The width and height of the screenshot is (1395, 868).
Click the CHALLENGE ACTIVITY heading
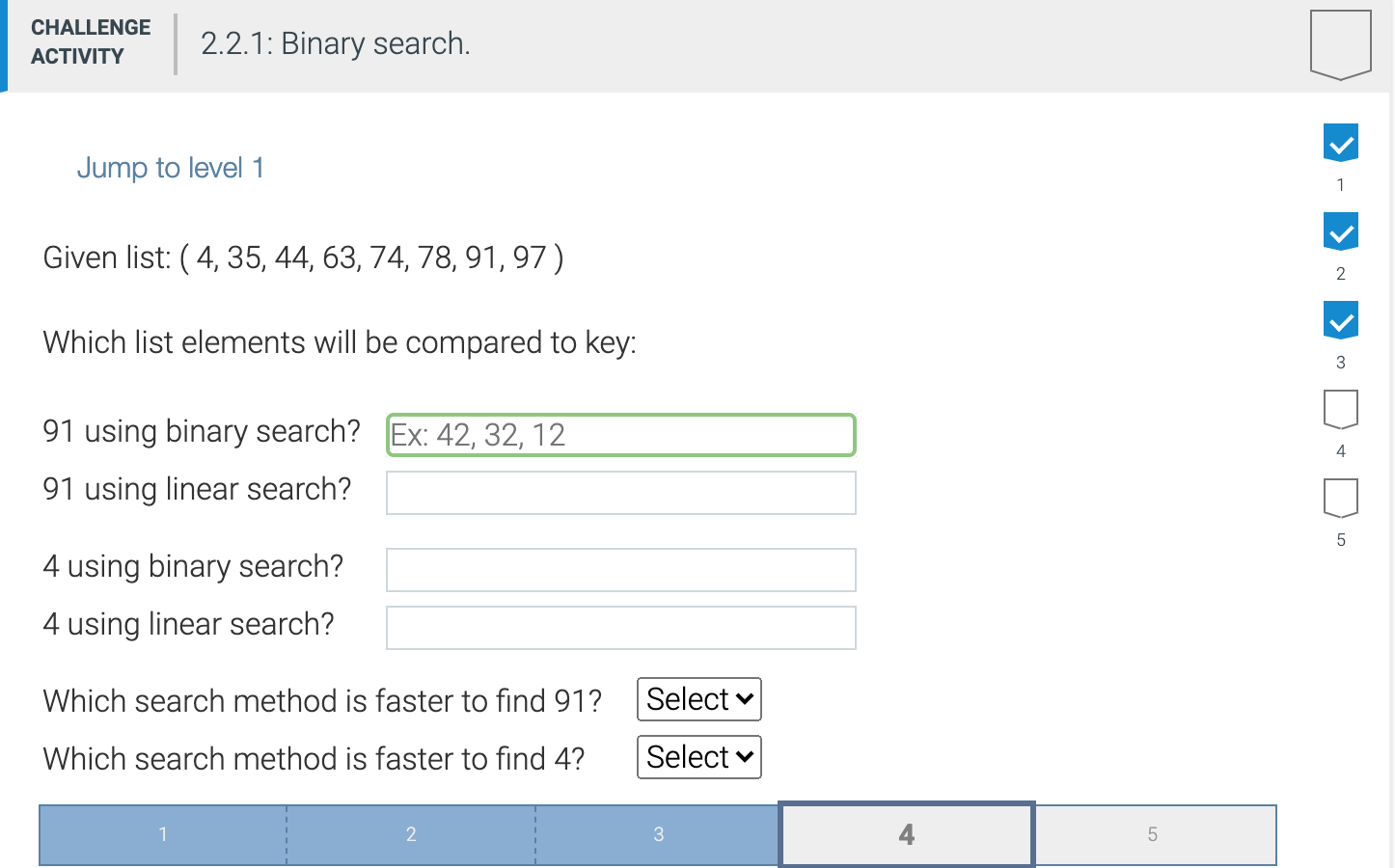[x=90, y=42]
